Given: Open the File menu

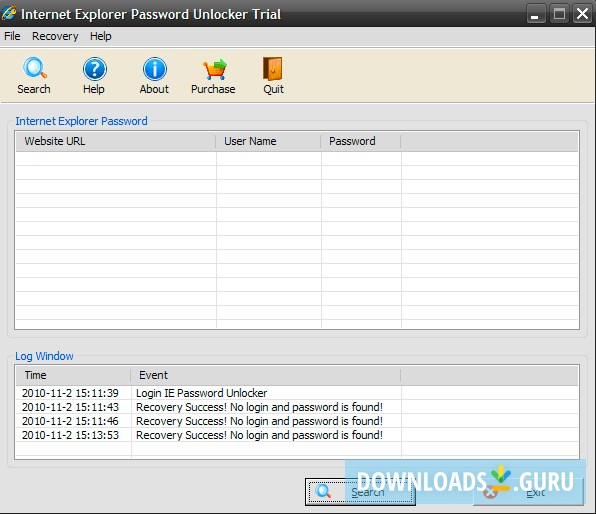Looking at the screenshot, I should (x=12, y=36).
